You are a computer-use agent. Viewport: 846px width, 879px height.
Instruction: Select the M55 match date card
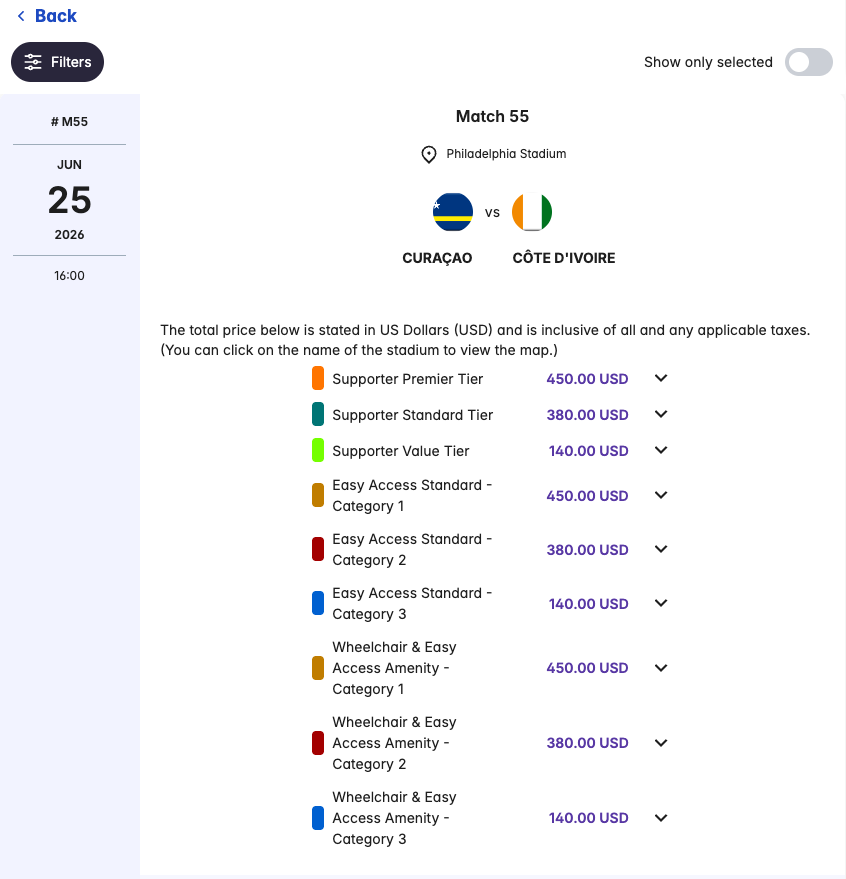pyautogui.click(x=69, y=200)
